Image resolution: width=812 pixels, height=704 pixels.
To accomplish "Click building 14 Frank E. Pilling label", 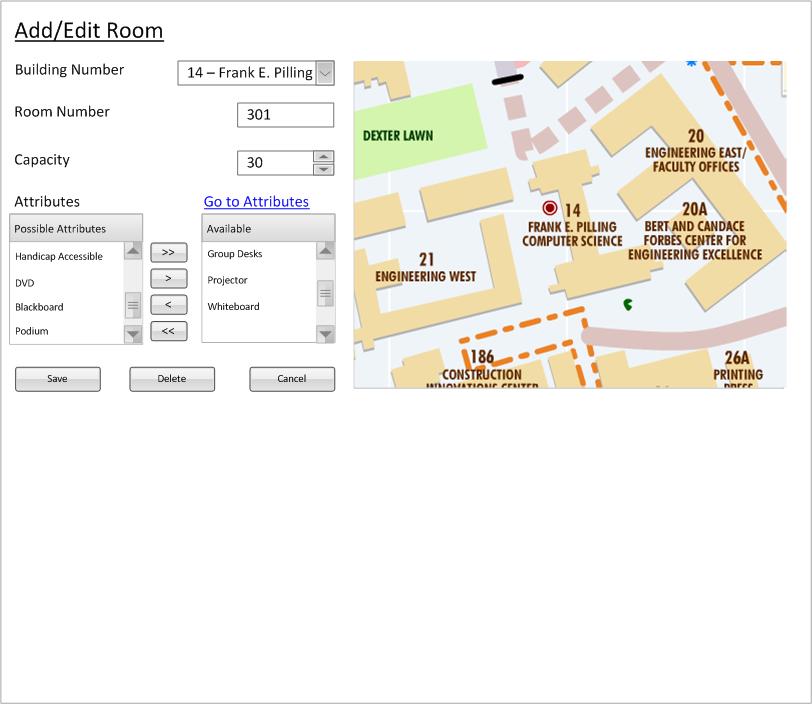I will pyautogui.click(x=572, y=226).
